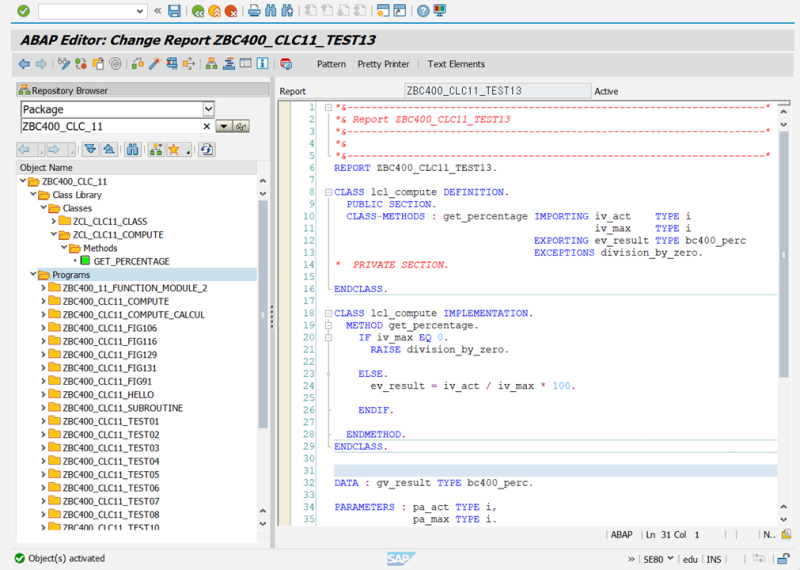Collapse the Classes folder

[43, 208]
